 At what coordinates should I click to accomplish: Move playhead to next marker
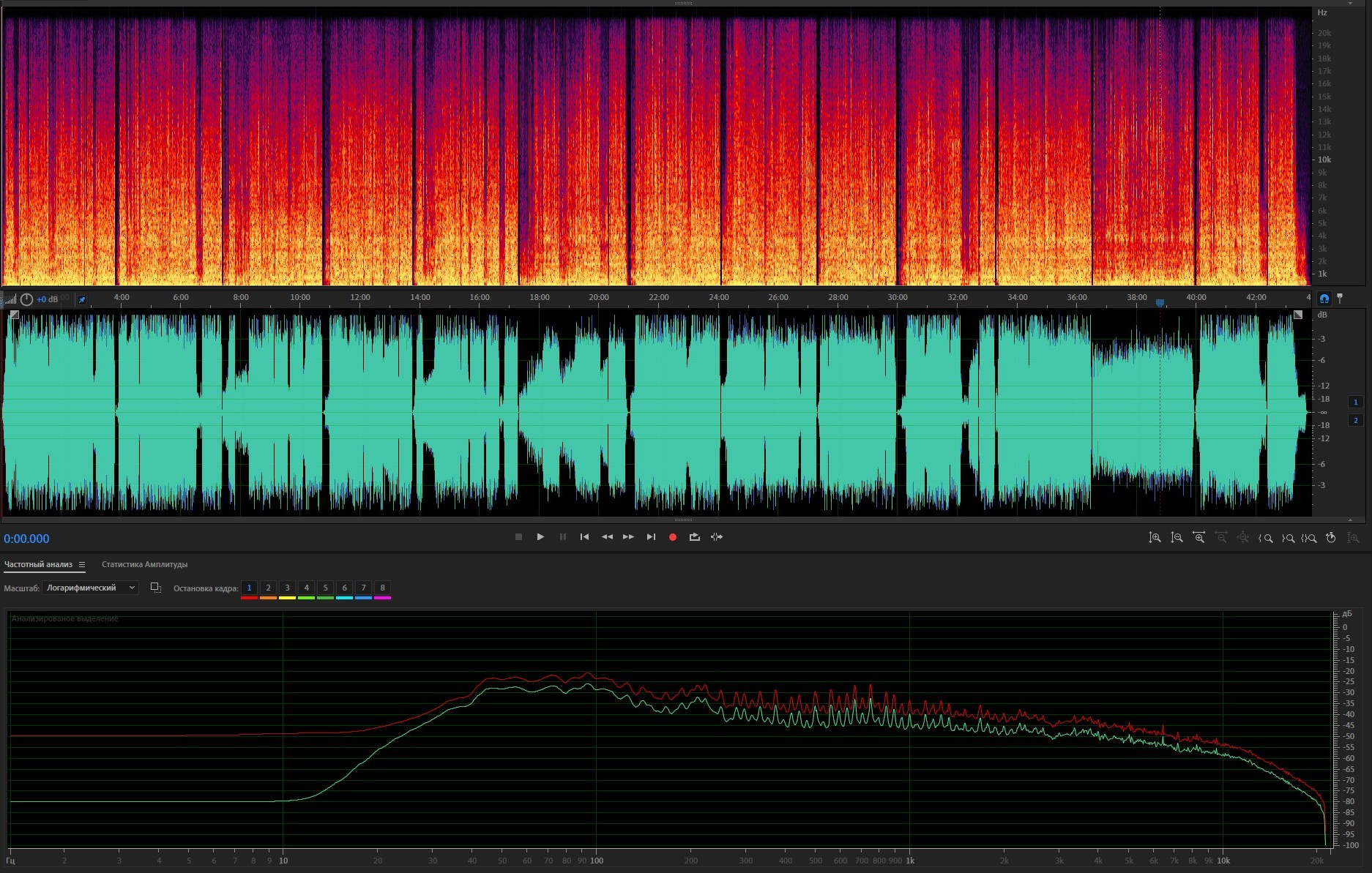click(x=651, y=537)
